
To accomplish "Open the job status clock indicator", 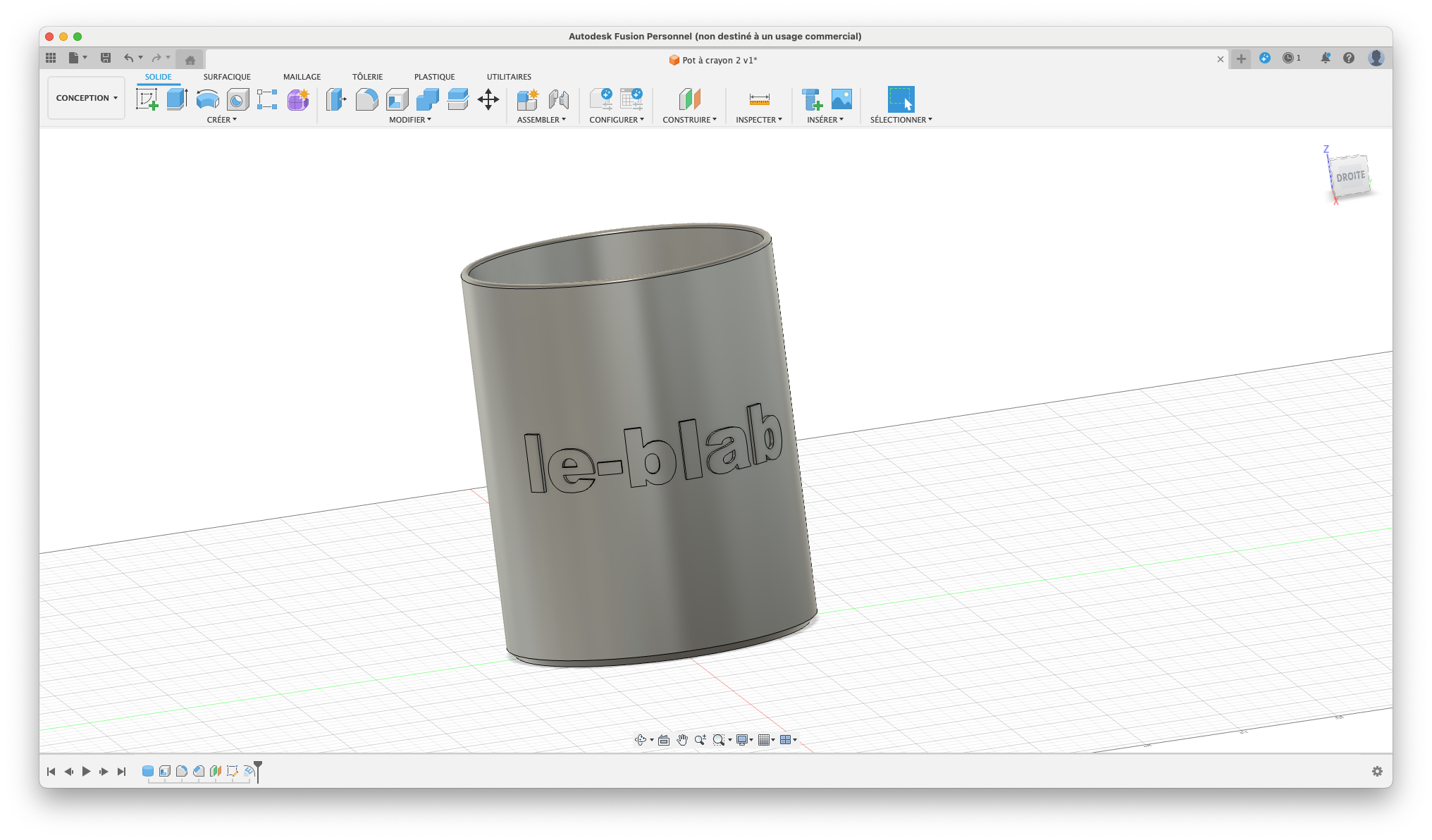I will pos(1292,58).
